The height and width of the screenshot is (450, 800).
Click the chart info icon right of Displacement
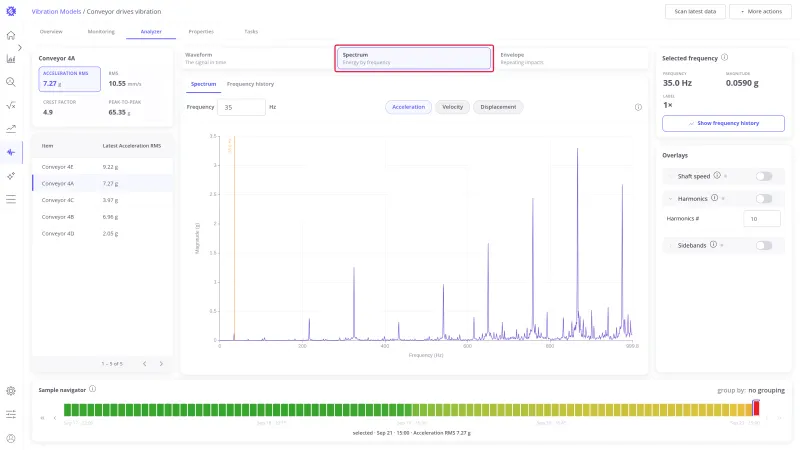(x=638, y=107)
